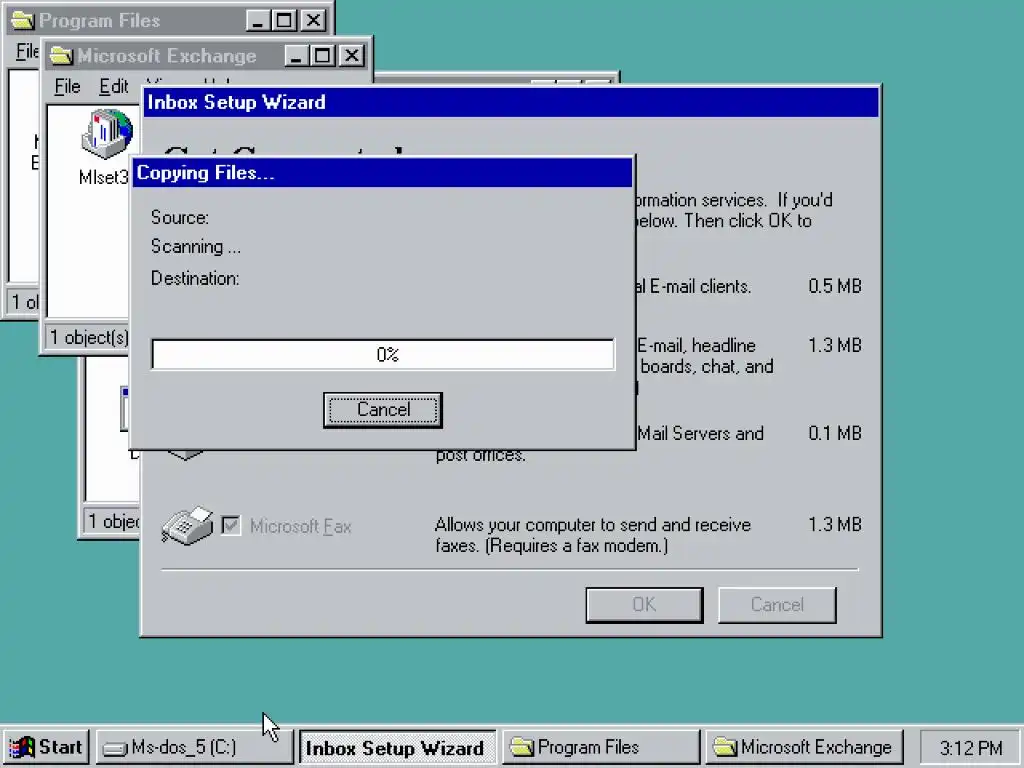Switch to Program Files taskbar button

tap(601, 747)
